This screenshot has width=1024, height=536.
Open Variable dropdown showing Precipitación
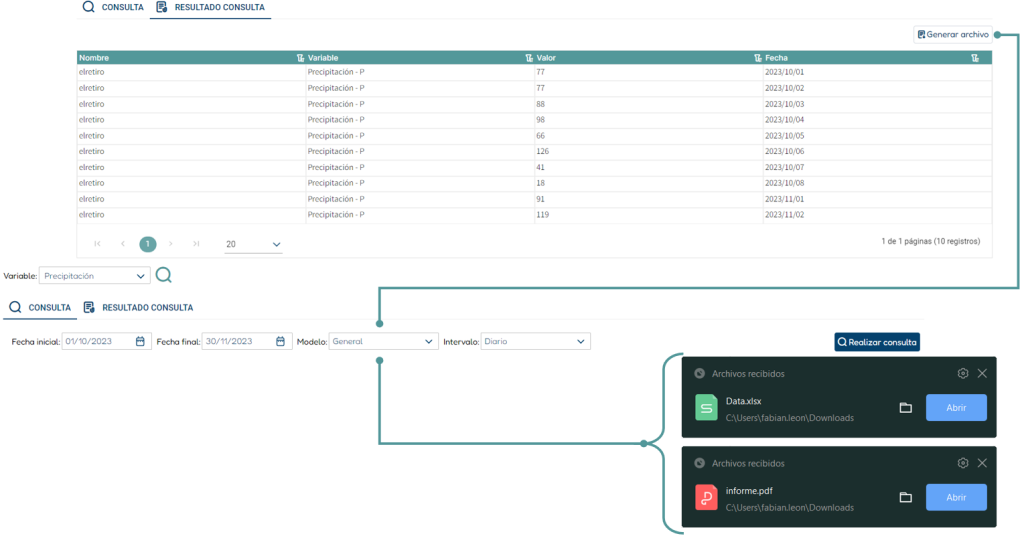pyautogui.click(x=95, y=276)
